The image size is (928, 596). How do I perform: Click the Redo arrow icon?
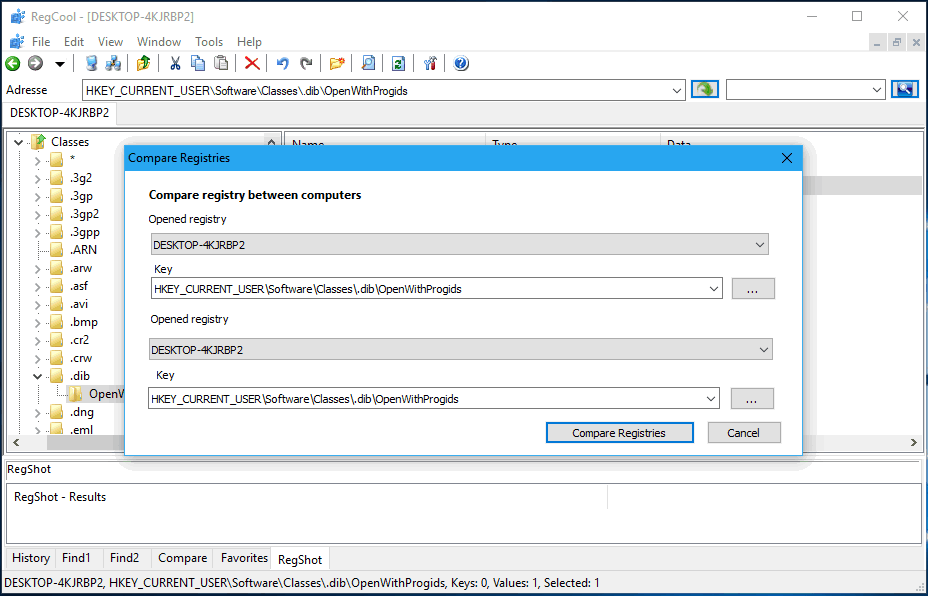coord(306,63)
